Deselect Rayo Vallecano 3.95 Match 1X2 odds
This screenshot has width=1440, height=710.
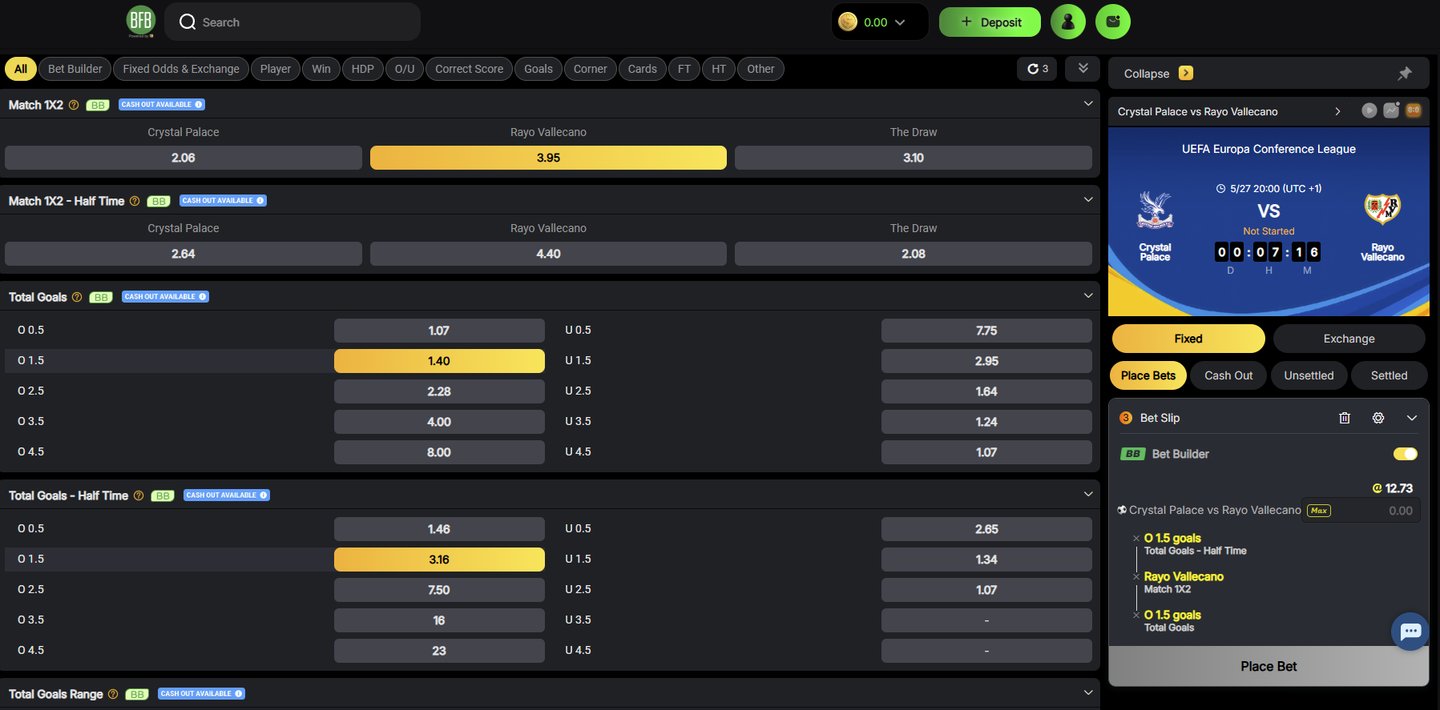point(548,158)
